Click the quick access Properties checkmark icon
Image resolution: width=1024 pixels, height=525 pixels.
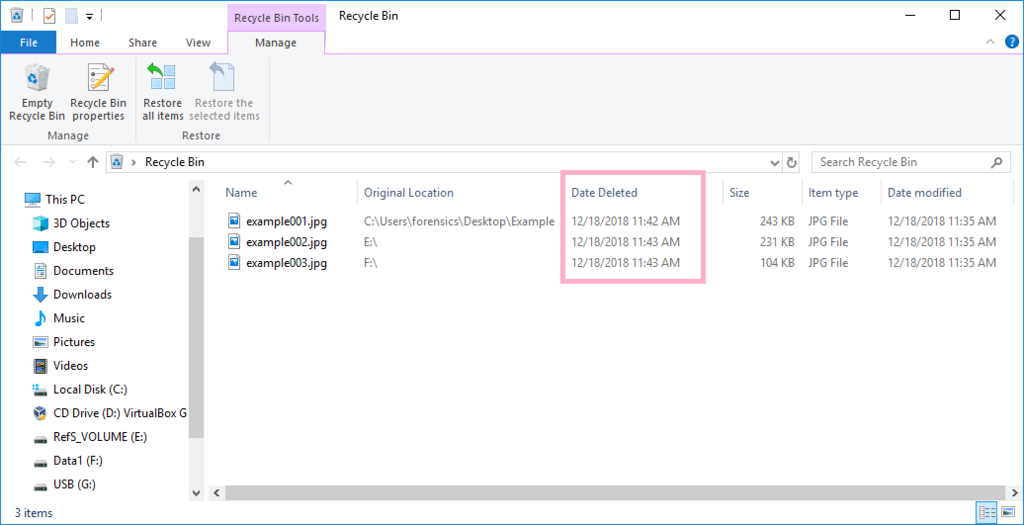click(x=50, y=15)
